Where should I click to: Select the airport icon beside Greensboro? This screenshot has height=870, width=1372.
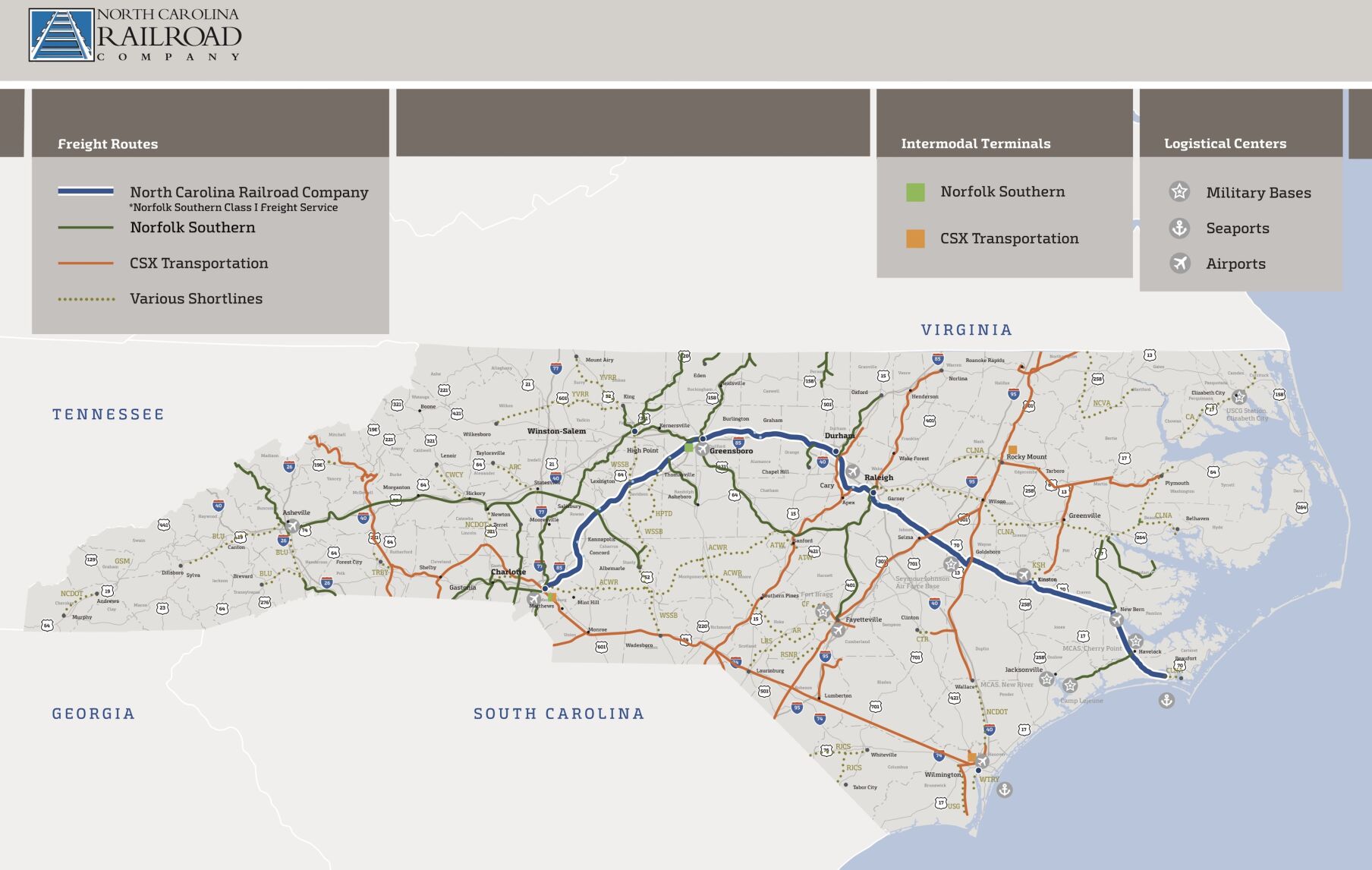click(x=702, y=449)
